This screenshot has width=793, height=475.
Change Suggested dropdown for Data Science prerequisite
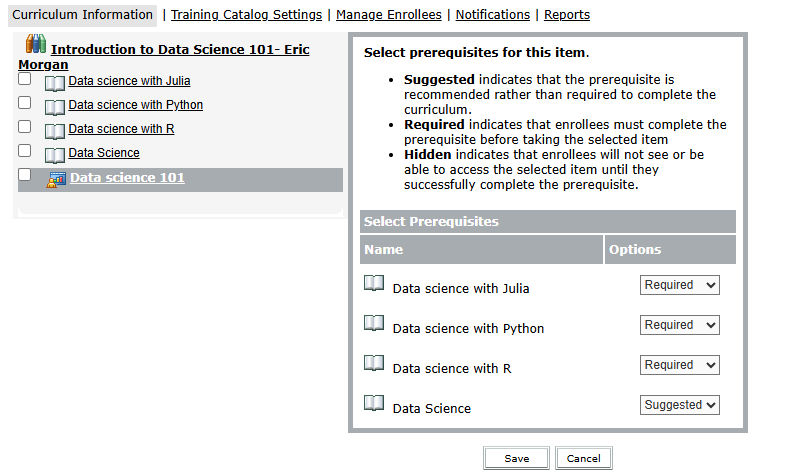coord(679,405)
